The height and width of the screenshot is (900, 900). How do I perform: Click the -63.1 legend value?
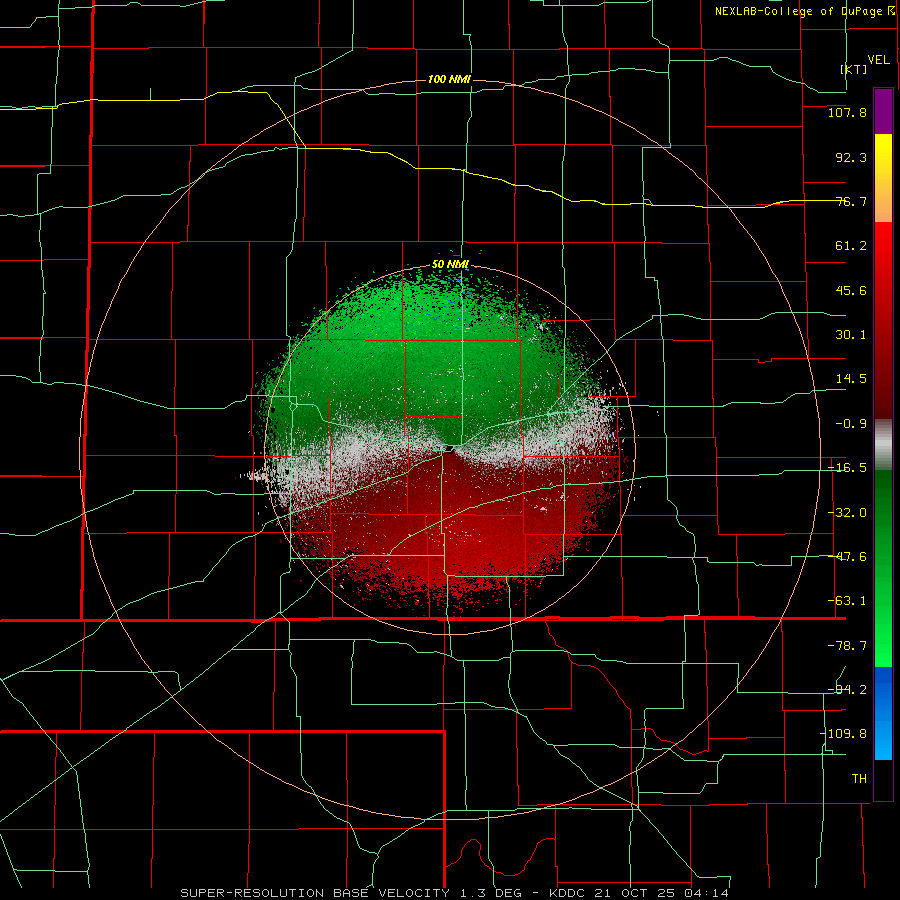tap(847, 601)
